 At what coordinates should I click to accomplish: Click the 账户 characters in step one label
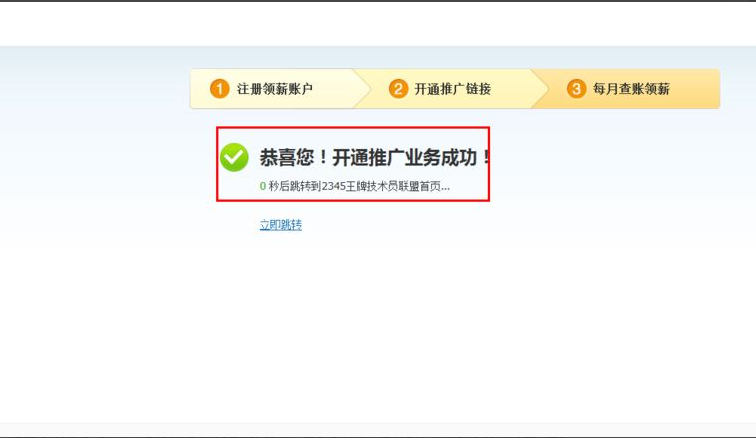tap(300, 89)
